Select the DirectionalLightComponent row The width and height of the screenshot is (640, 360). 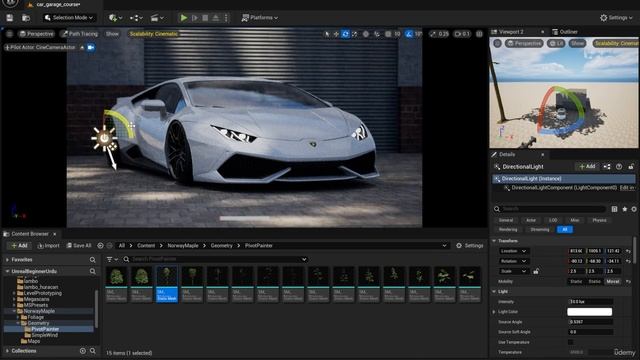564,188
